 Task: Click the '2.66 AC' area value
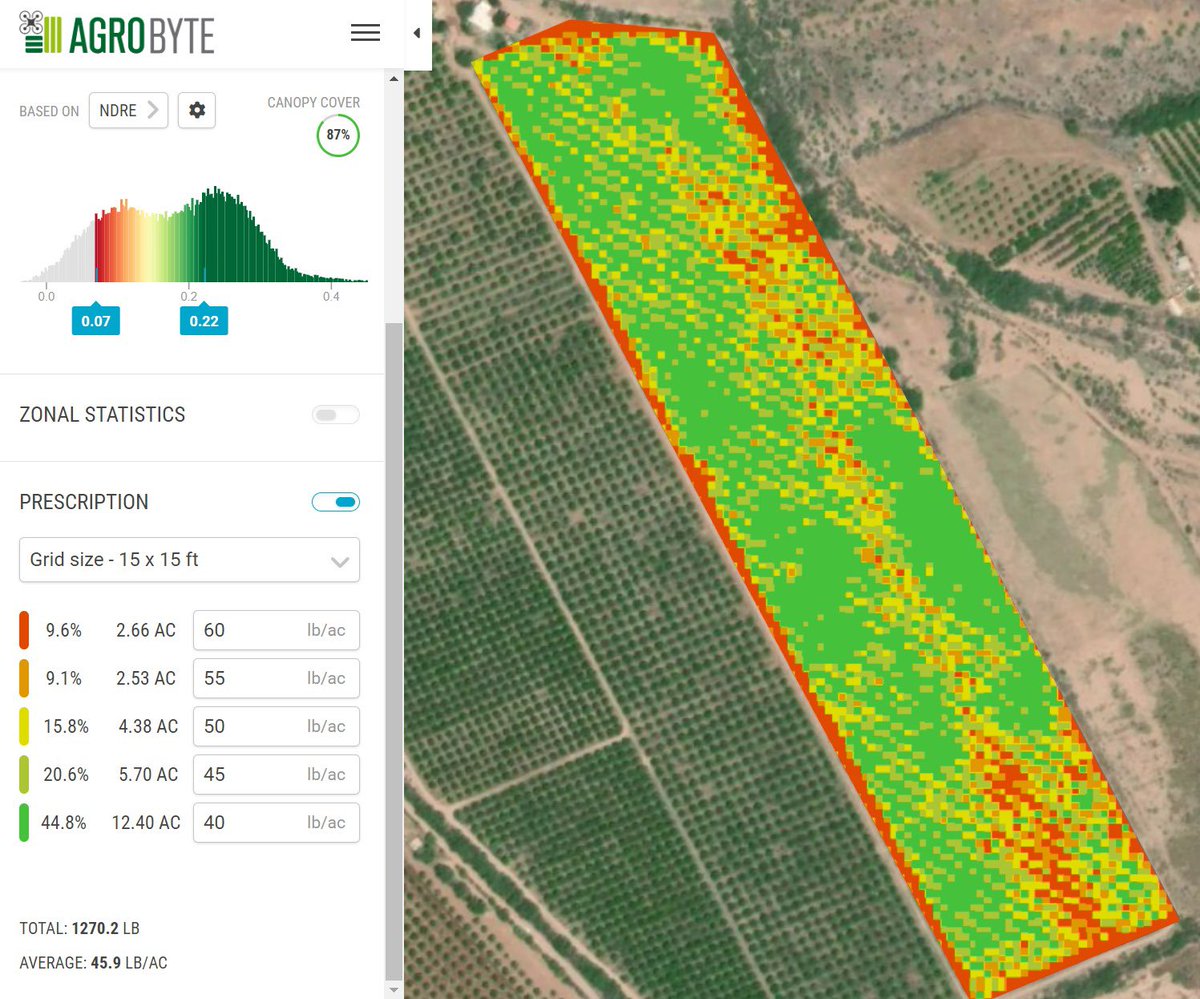146,630
